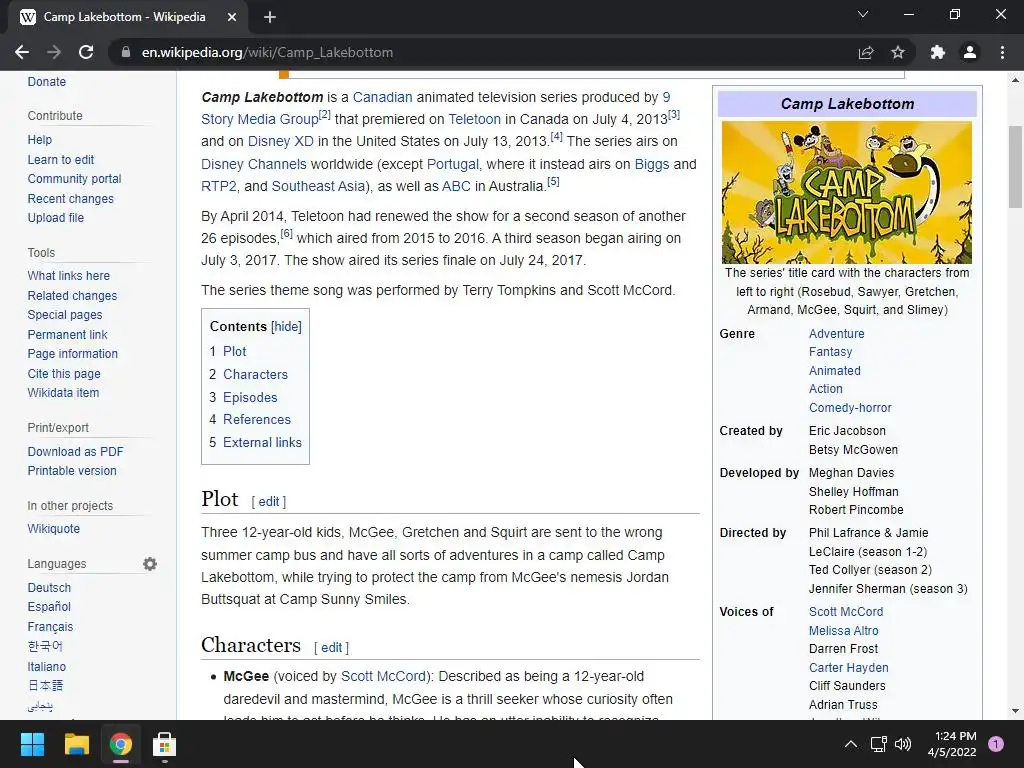
Task: Edit the Characters section
Action: click(331, 647)
